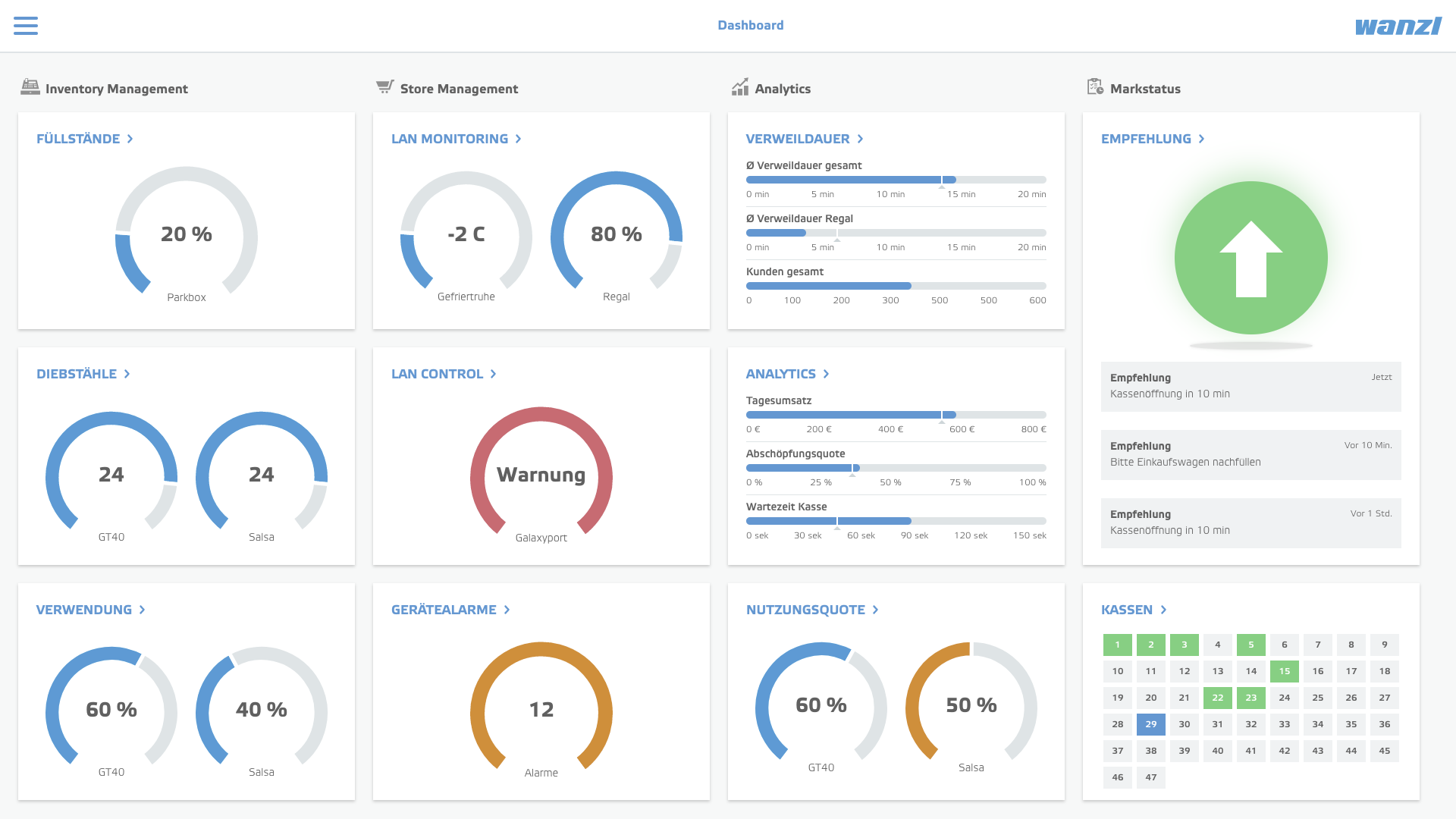Click the Tagesumsatz progress bar
This screenshot has width=1456, height=819.
click(896, 415)
